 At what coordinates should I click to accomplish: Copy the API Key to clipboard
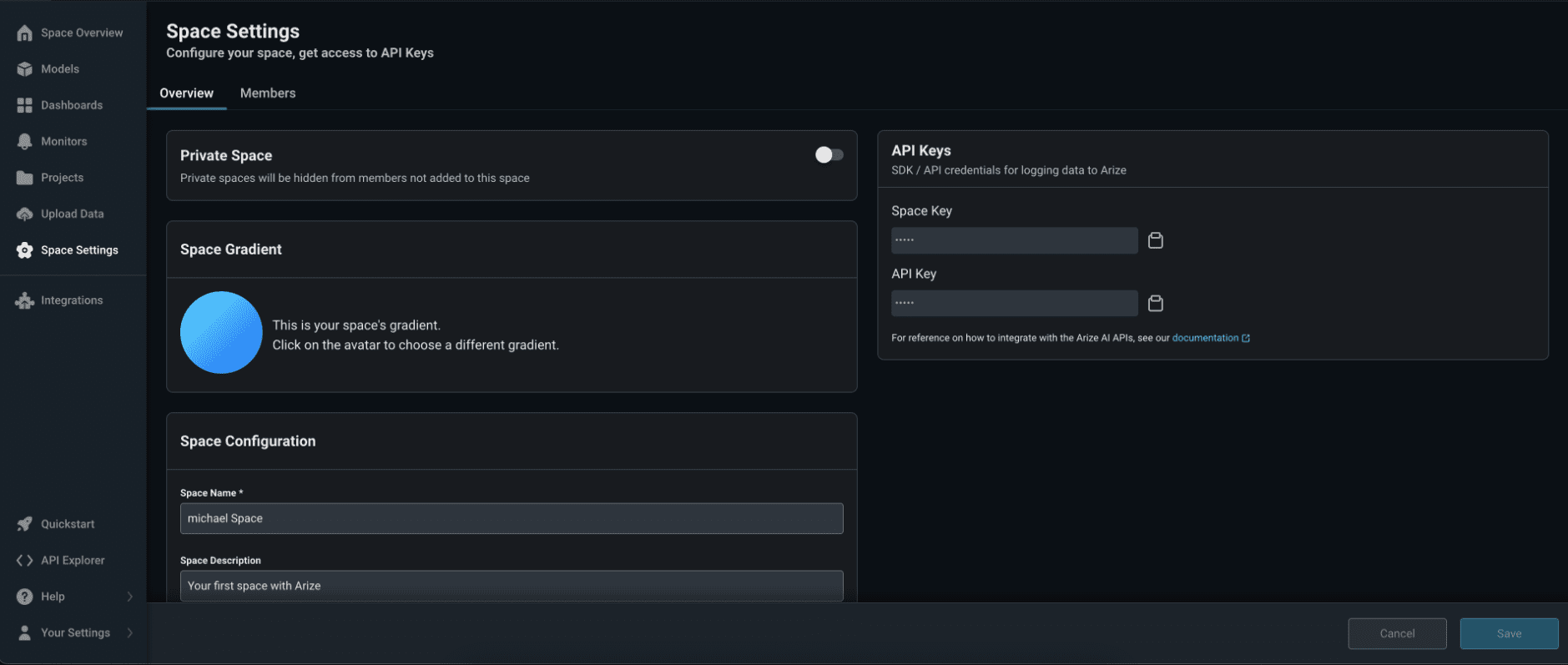tap(1156, 303)
